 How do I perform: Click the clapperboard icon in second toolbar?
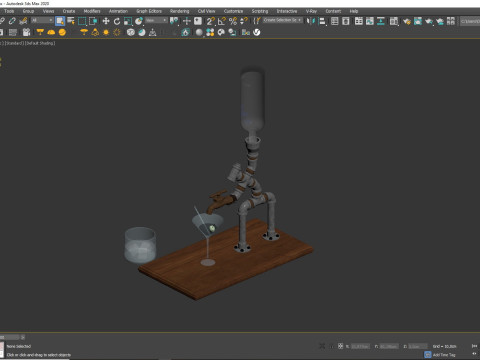point(26,32)
